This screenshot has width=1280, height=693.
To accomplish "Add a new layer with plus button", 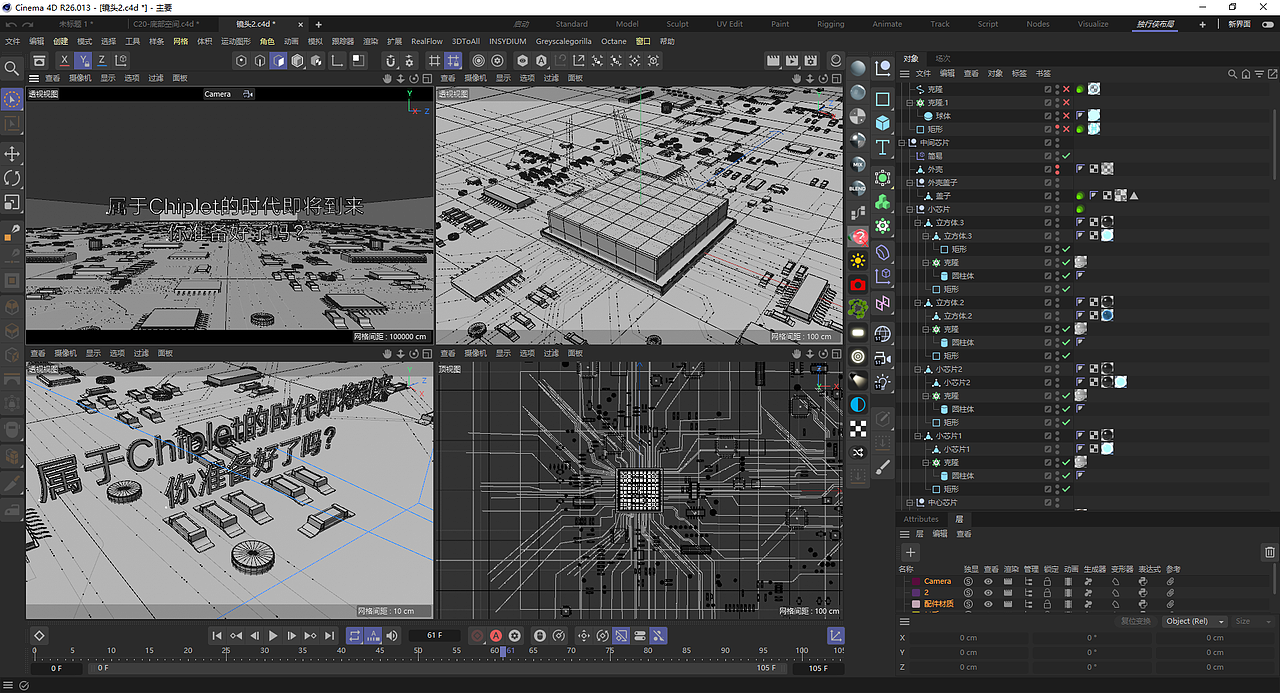I will pyautogui.click(x=910, y=552).
